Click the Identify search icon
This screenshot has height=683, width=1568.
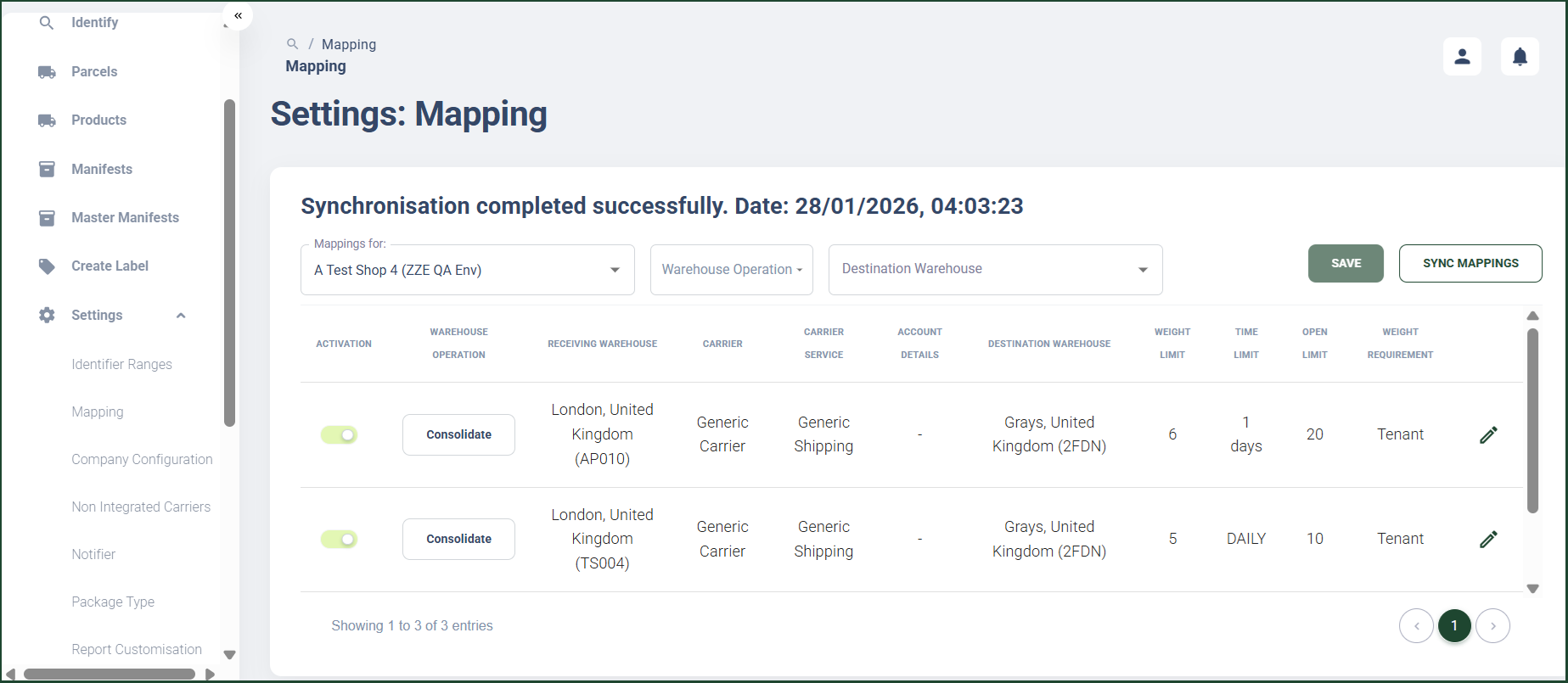pos(47,23)
